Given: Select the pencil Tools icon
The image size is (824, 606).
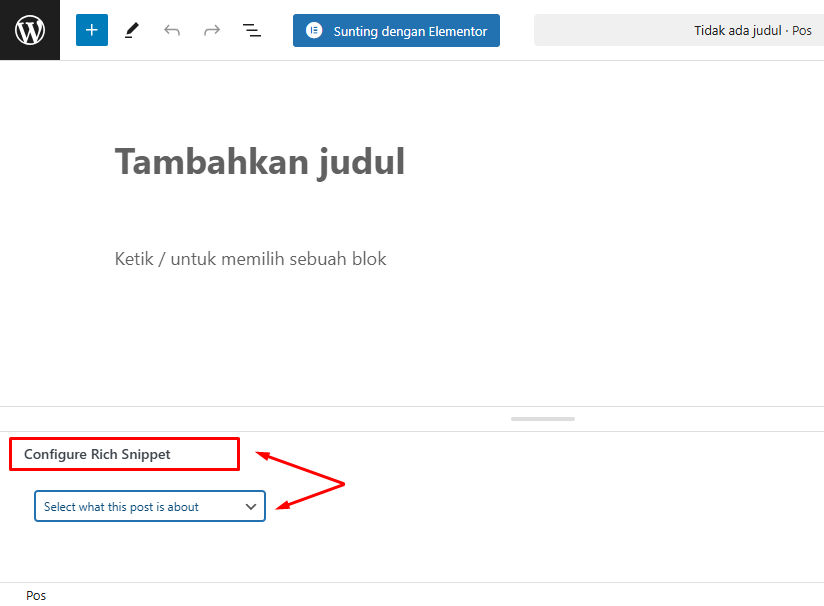Looking at the screenshot, I should point(132,30).
